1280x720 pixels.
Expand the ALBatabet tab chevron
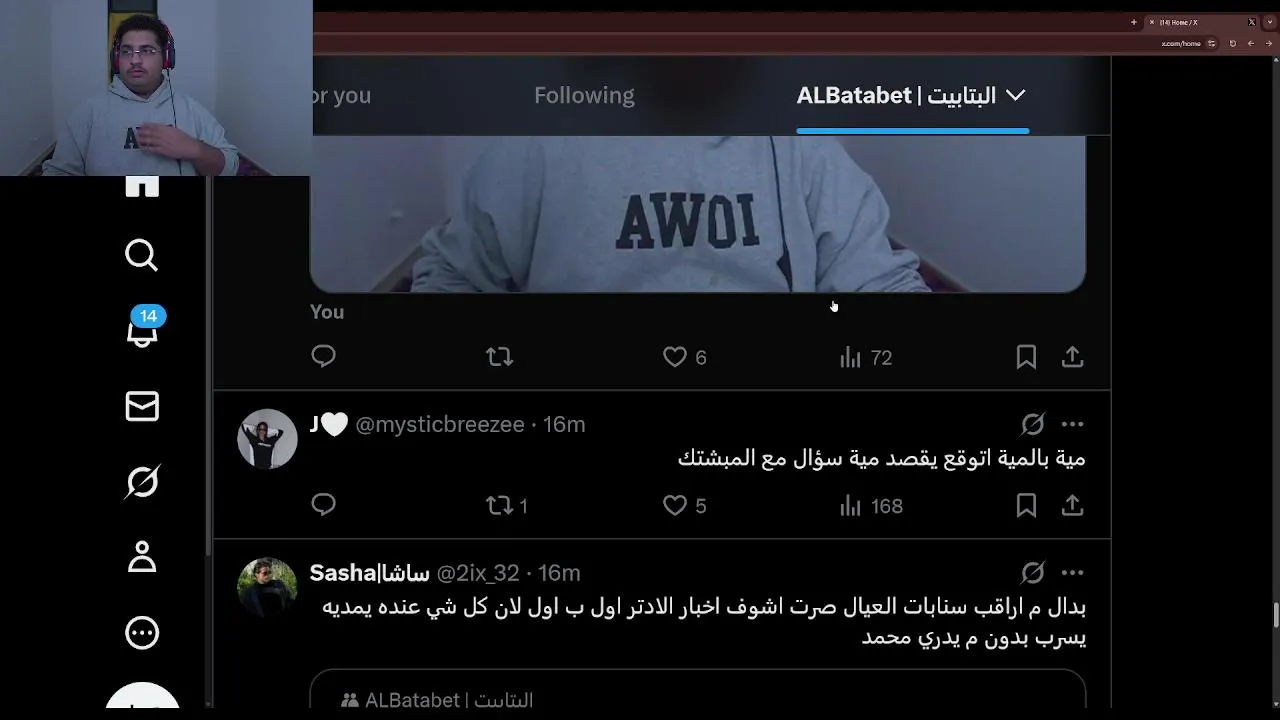tap(1015, 96)
